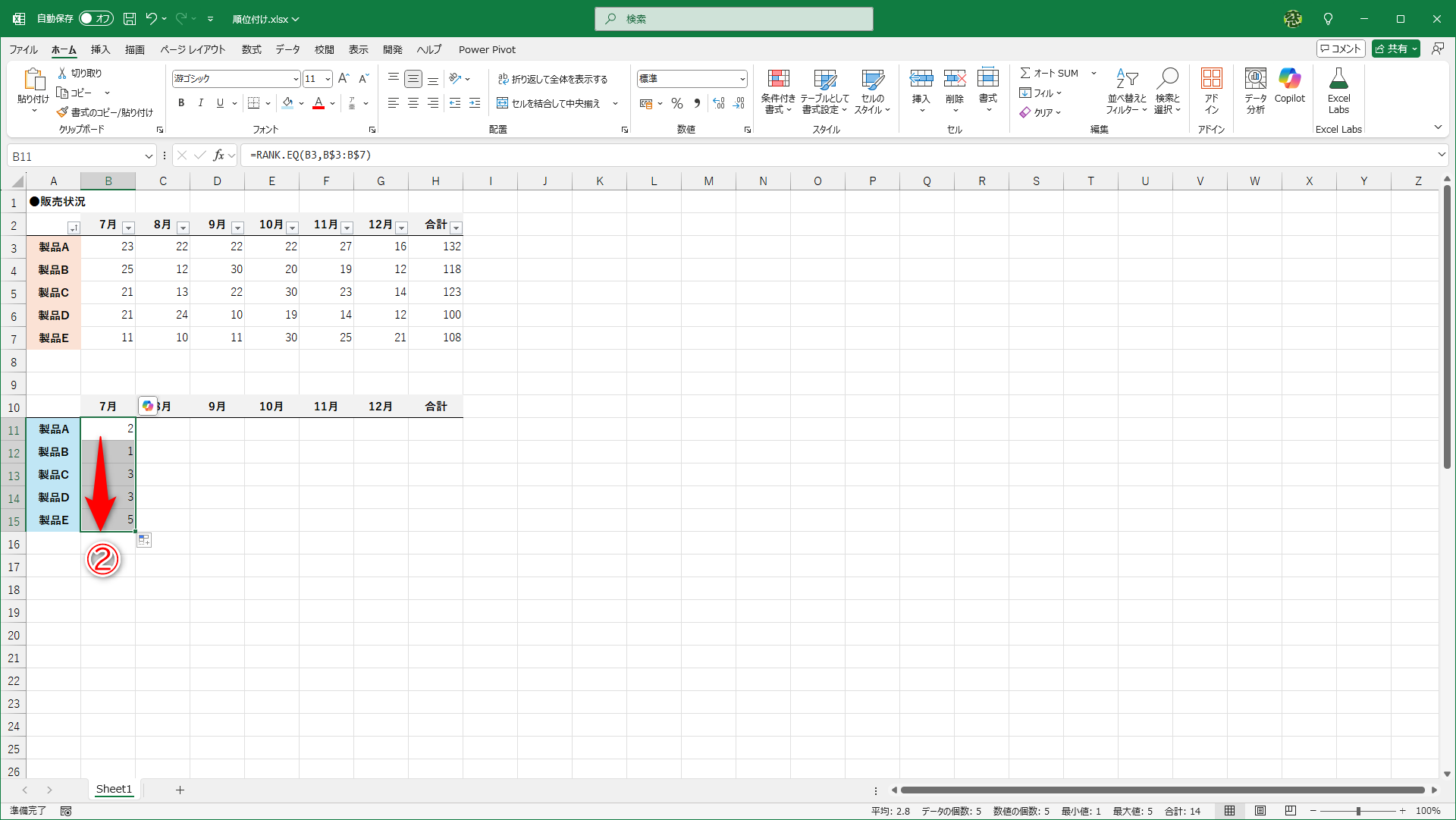Viewport: 1456px width, 820px height.
Task: Open the 数式 ribbon tab
Action: [x=251, y=49]
